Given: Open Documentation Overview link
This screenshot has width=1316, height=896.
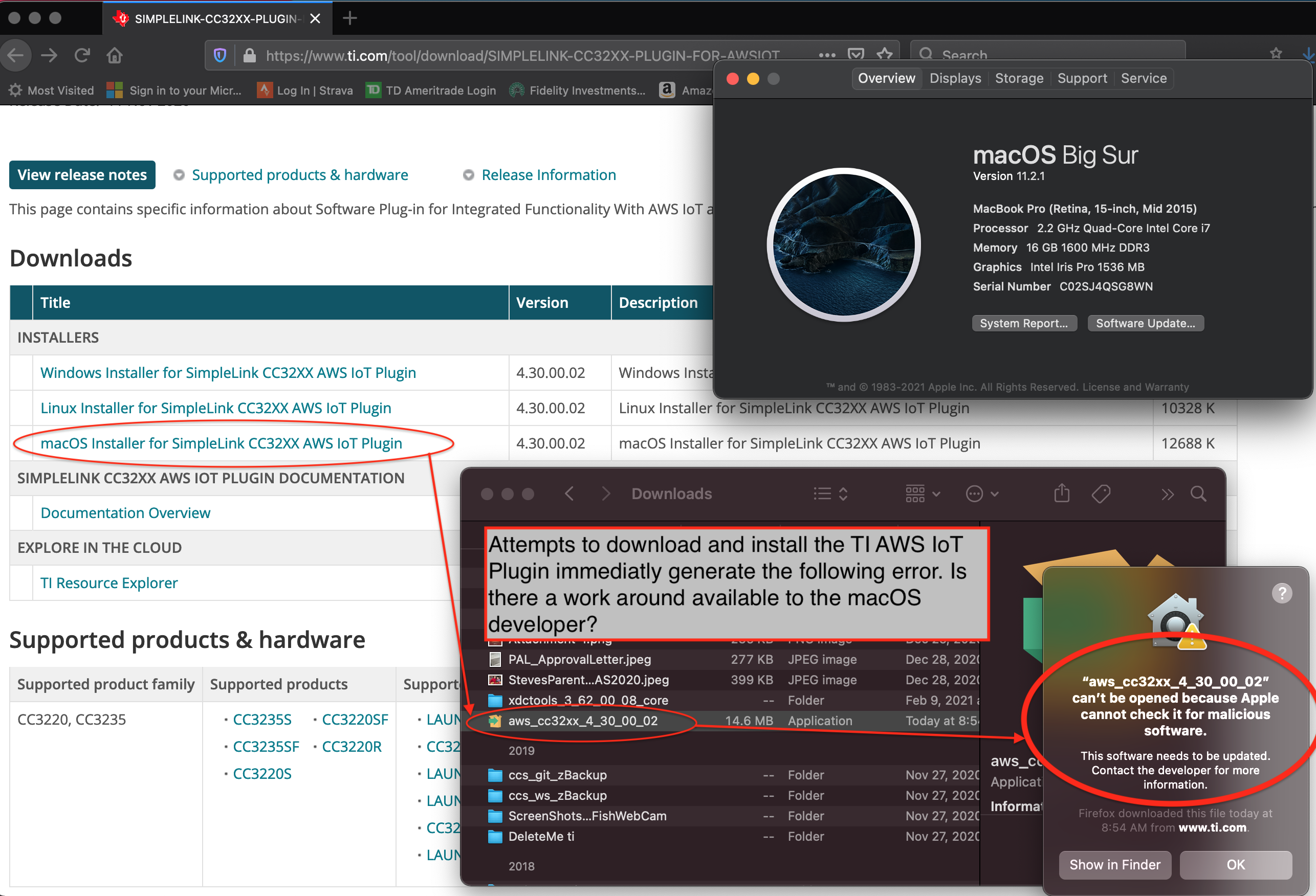Looking at the screenshot, I should coord(125,513).
